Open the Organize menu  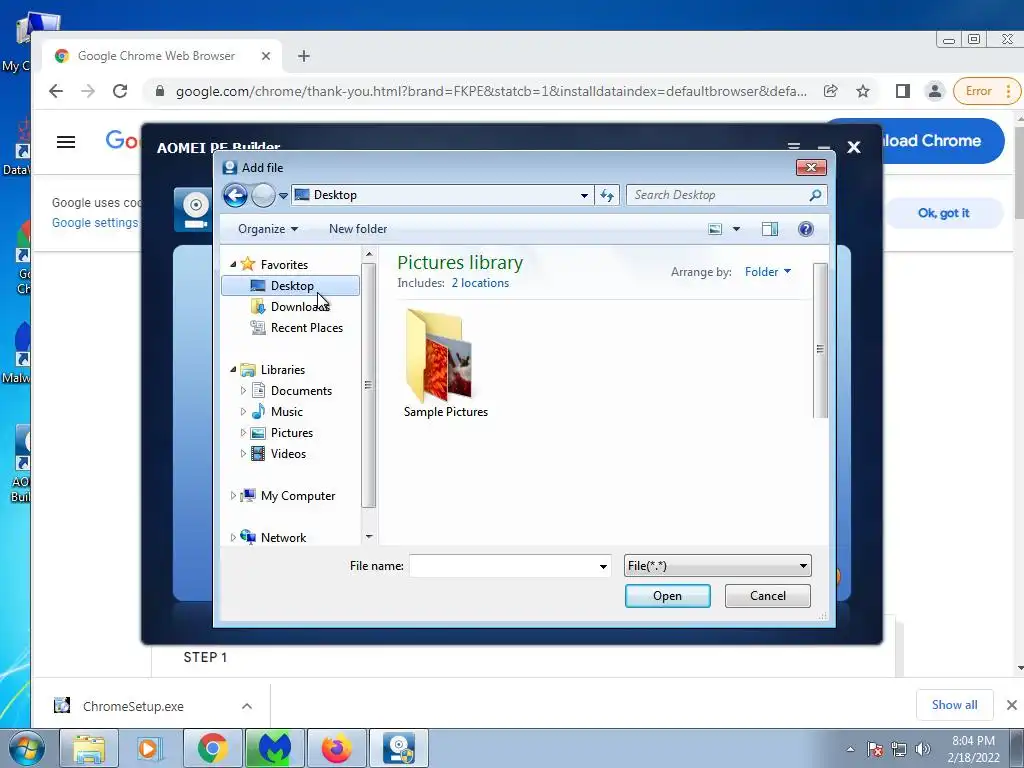pos(268,229)
